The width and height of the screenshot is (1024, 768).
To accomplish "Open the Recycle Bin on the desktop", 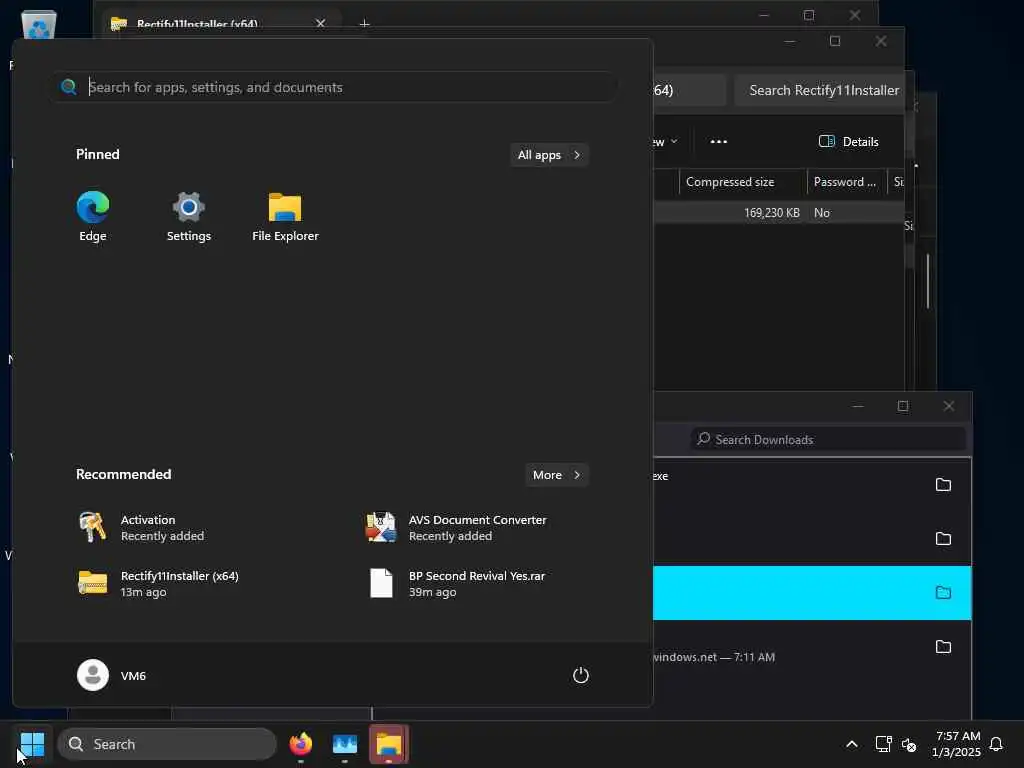I will click(39, 26).
